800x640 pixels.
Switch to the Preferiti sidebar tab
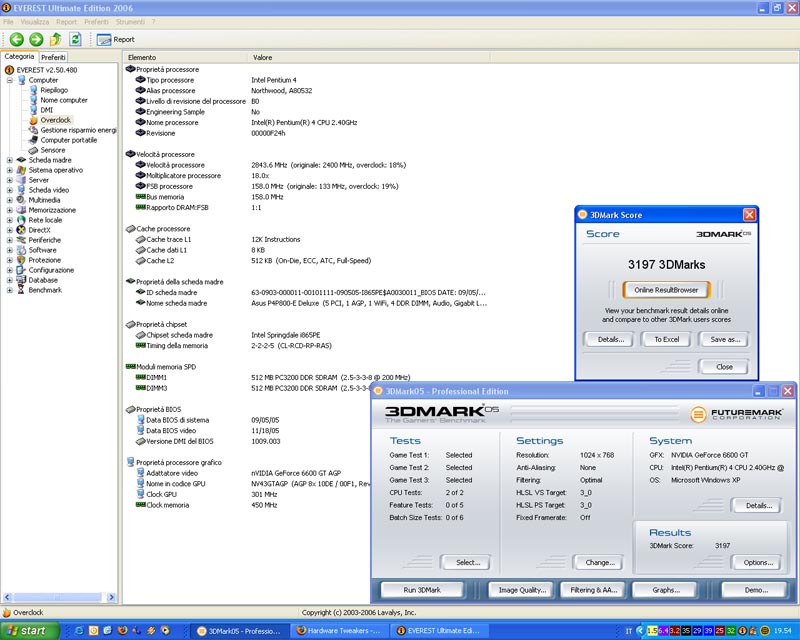pyautogui.click(x=53, y=57)
